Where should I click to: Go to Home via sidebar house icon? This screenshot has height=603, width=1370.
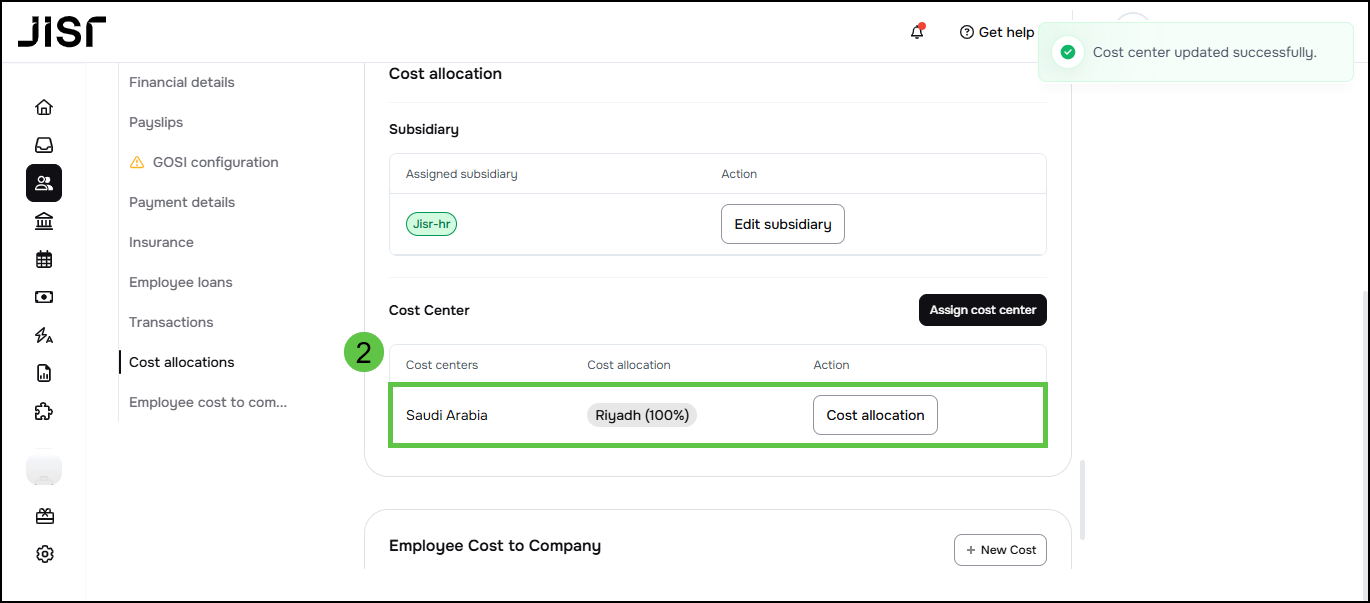click(44, 107)
